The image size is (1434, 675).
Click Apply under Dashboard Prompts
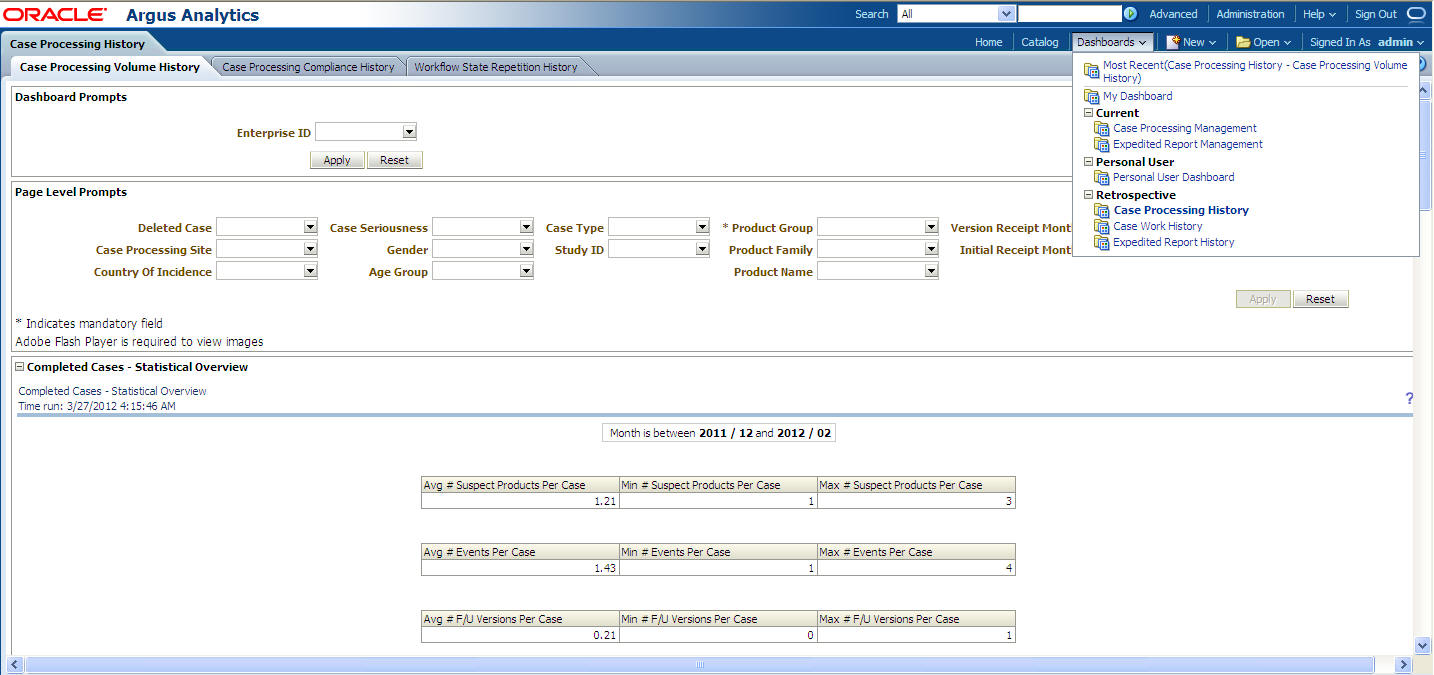click(x=337, y=160)
